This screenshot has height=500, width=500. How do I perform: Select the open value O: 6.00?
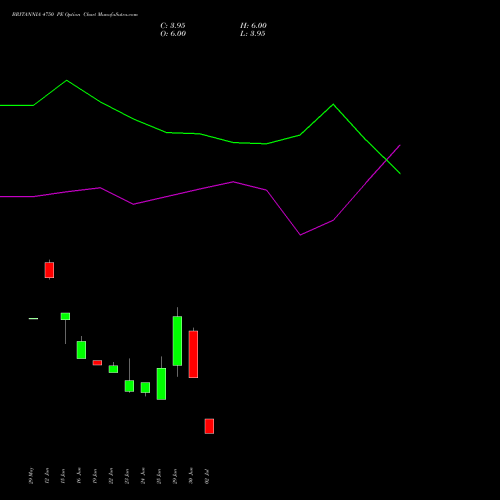(173, 34)
